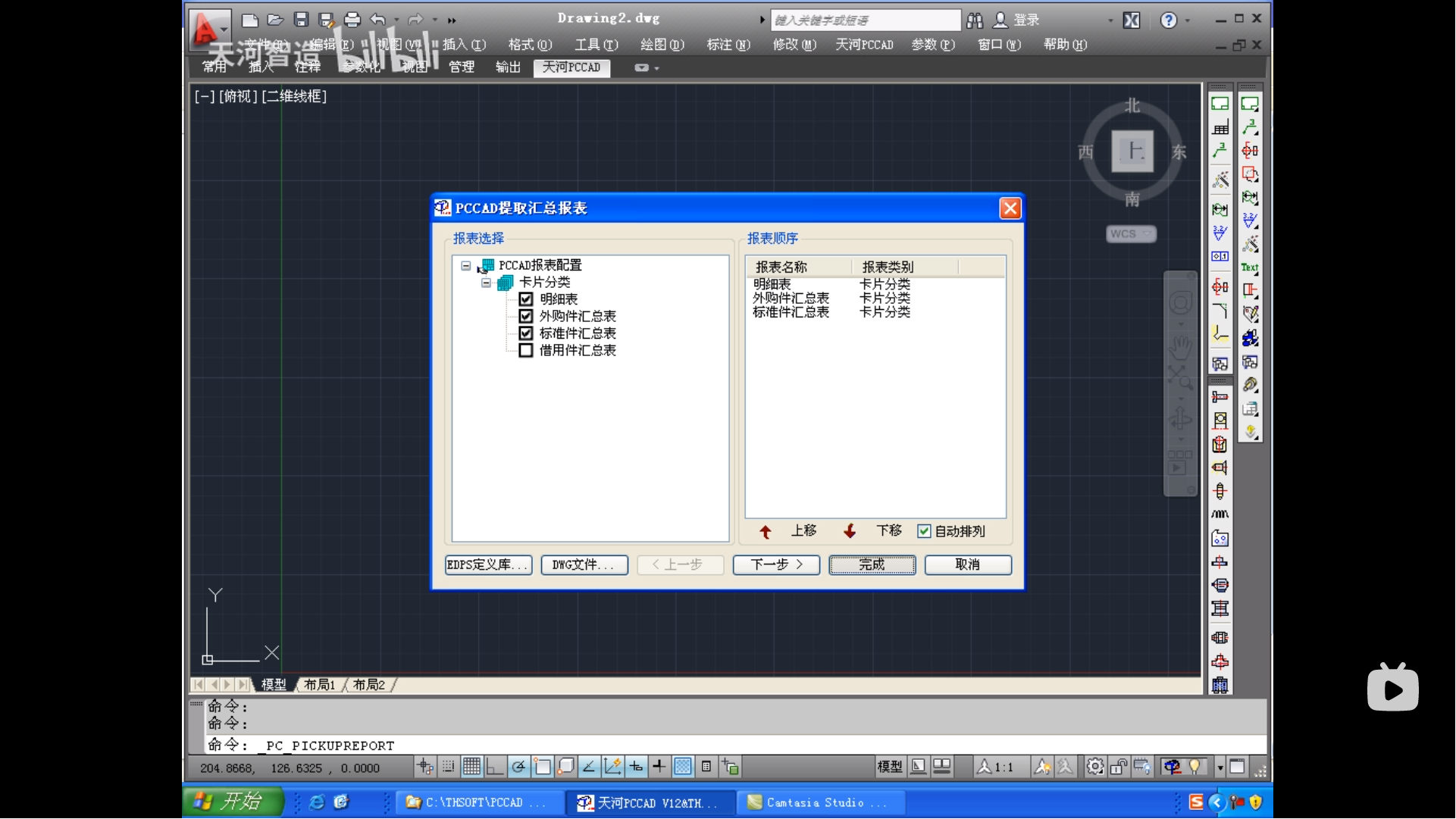
Task: Uncheck the 明细表 checkbox in the tree
Action: (526, 299)
